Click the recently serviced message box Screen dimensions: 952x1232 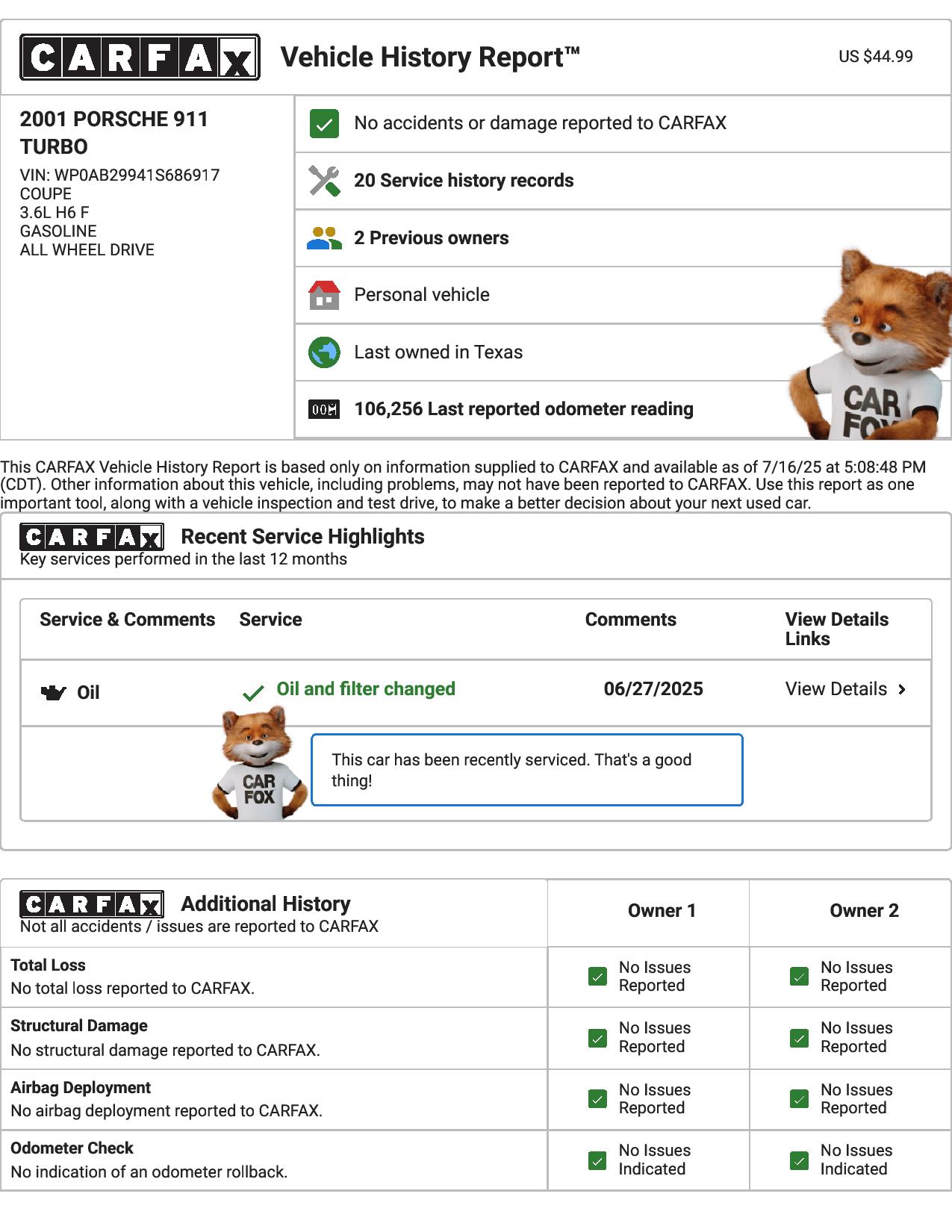pos(526,771)
